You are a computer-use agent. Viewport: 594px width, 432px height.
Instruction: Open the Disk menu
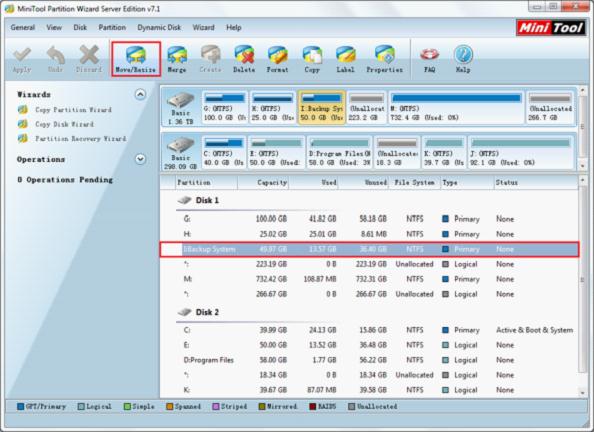pos(80,27)
